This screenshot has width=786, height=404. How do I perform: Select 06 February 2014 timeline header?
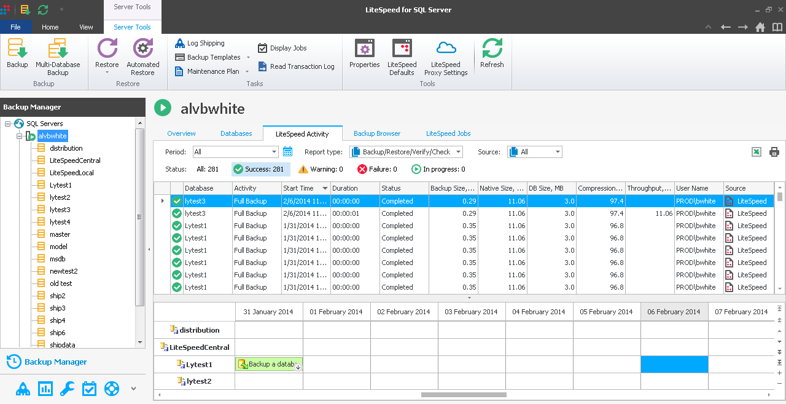[x=674, y=312]
